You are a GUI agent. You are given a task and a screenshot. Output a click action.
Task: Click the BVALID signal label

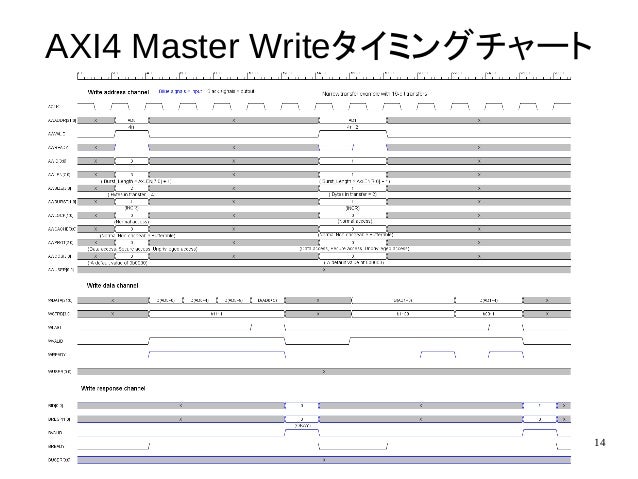(x=55, y=433)
